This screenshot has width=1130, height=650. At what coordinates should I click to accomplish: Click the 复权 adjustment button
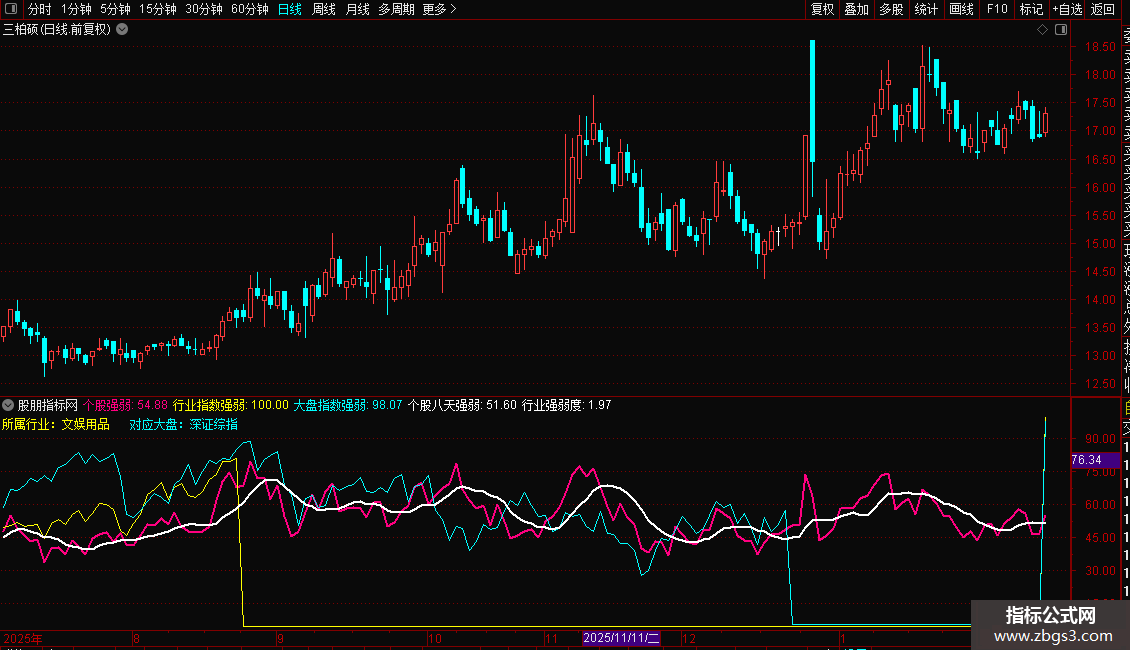(x=822, y=9)
